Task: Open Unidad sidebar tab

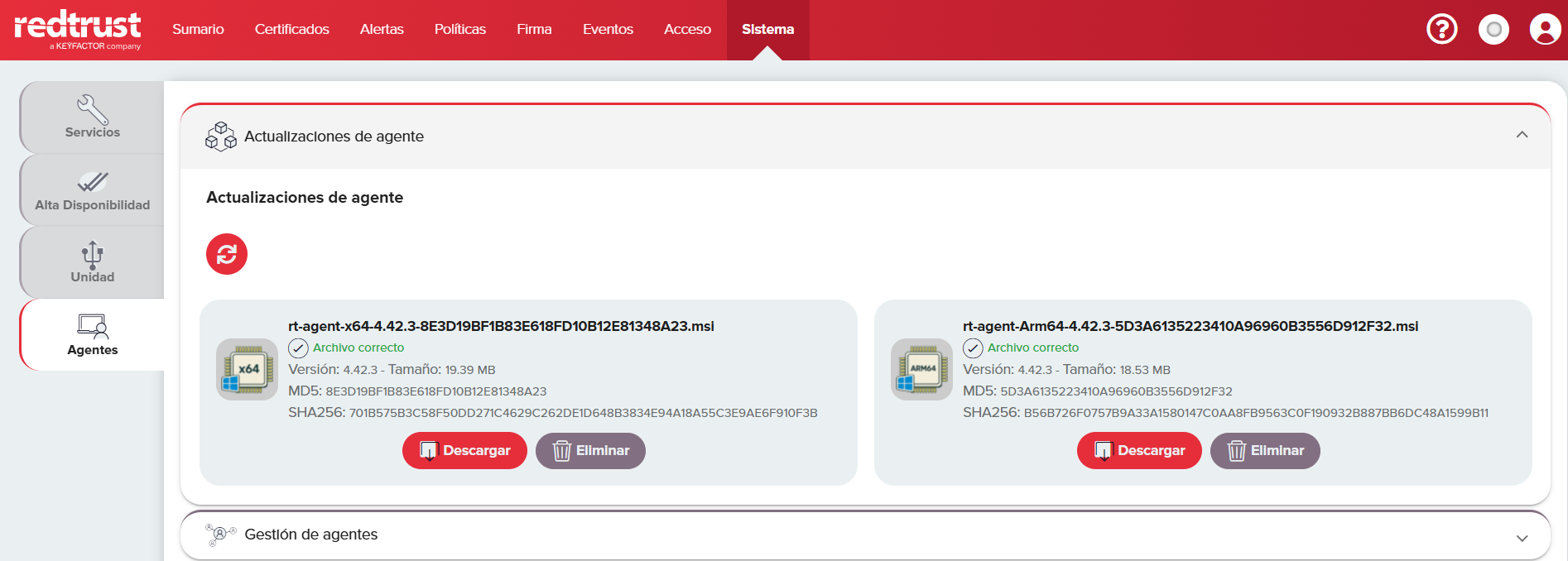Action: click(92, 262)
